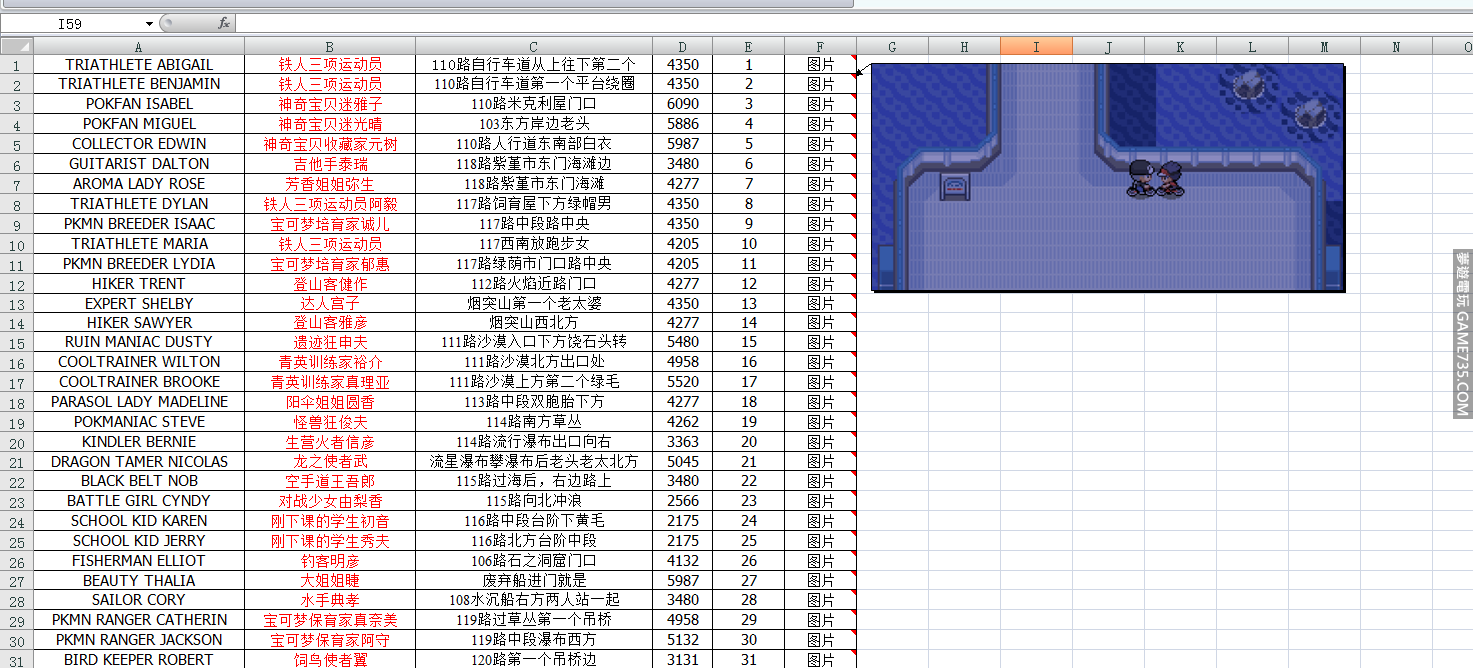
Task: Click cell TRIATHLETE ABIGAIL
Action: pyautogui.click(x=139, y=65)
